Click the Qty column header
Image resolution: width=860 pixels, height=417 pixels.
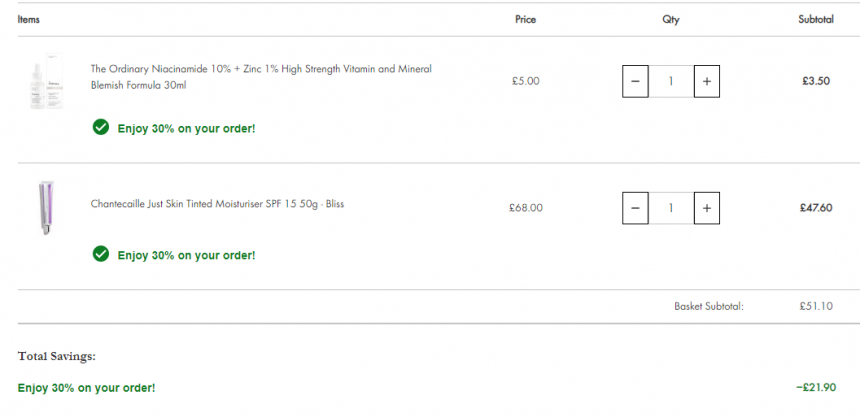[671, 19]
